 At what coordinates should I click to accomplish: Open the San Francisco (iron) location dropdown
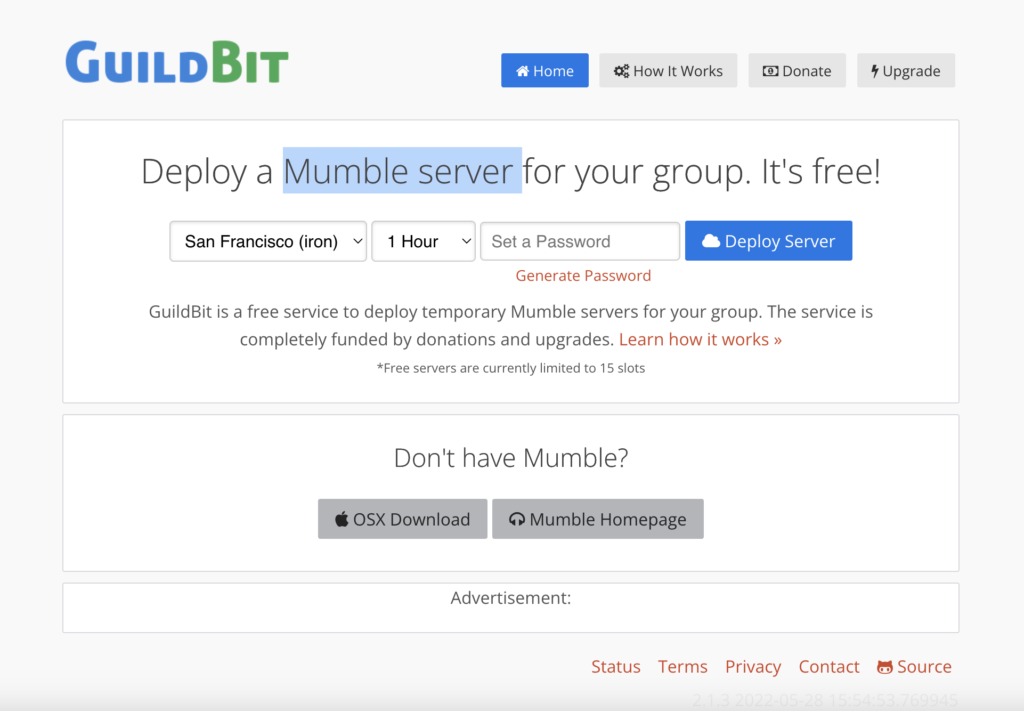268,241
